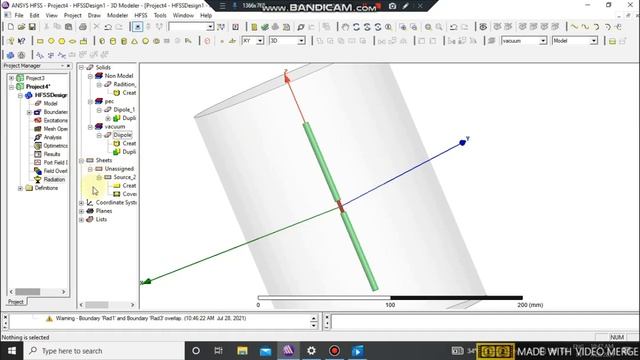
Task: Switch to the Project tab
Action: click(16, 302)
